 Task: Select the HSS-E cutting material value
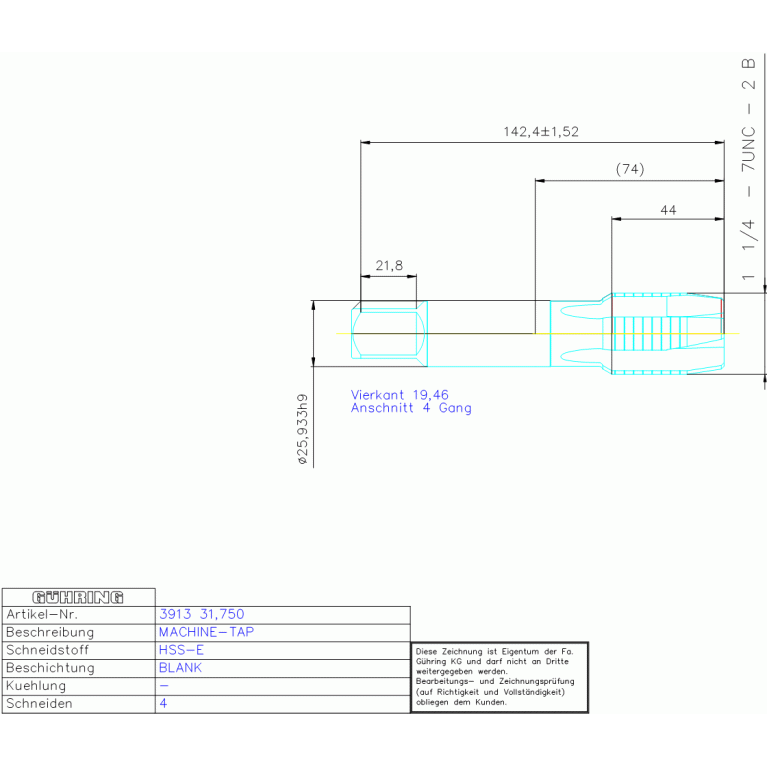[181, 650]
